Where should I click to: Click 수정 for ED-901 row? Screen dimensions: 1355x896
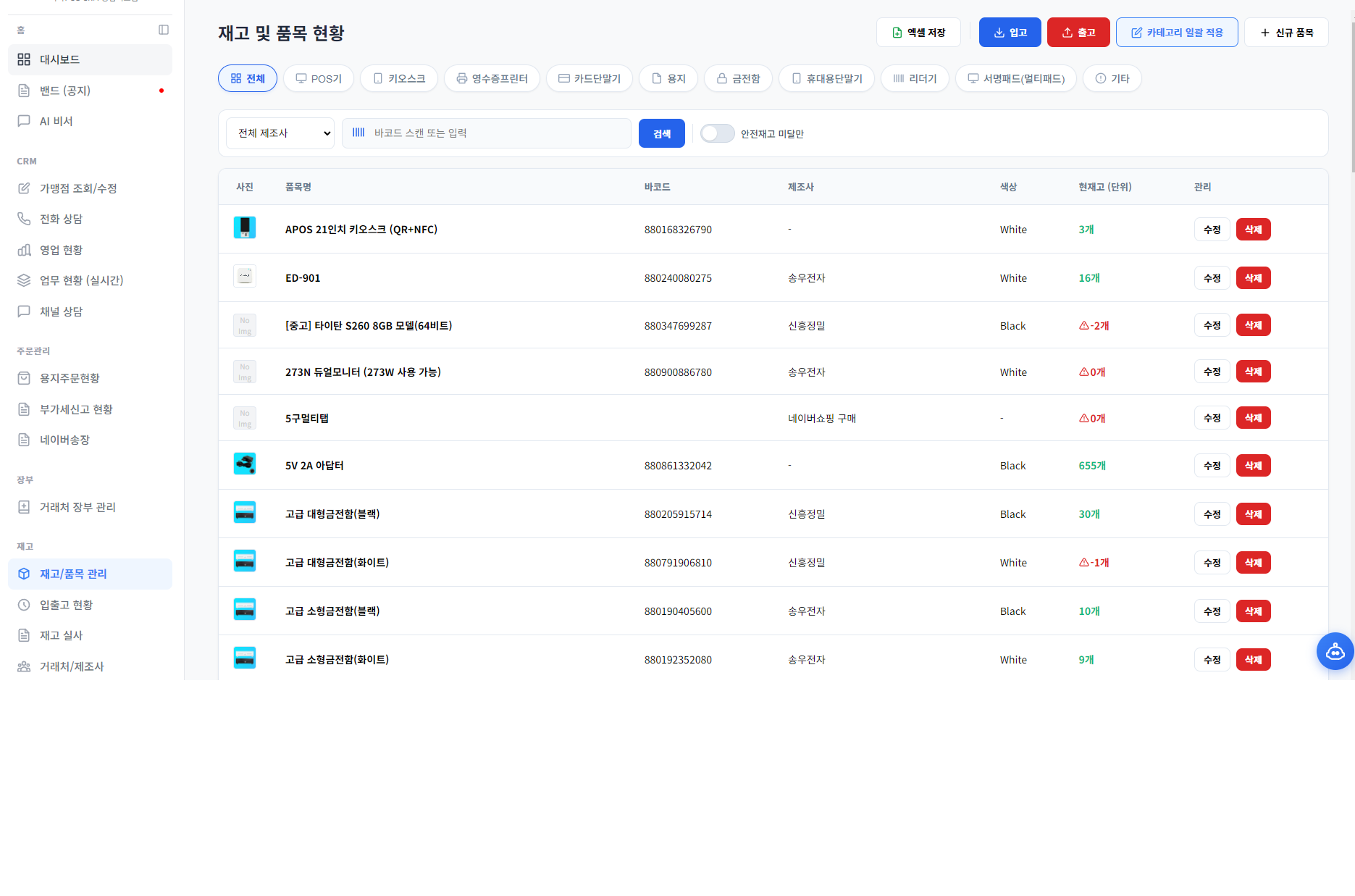pyautogui.click(x=1212, y=278)
